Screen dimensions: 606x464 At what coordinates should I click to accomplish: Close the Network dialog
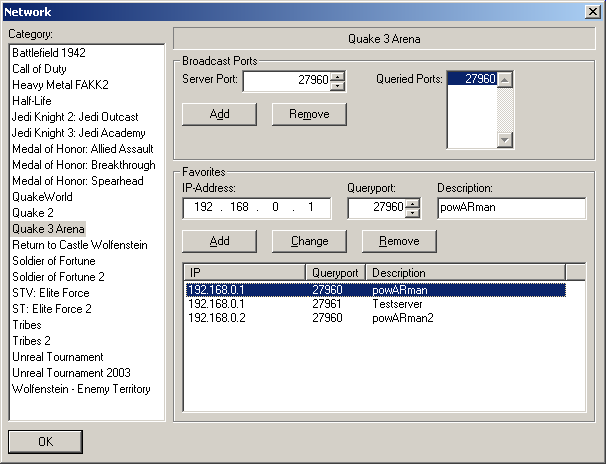coord(592,12)
